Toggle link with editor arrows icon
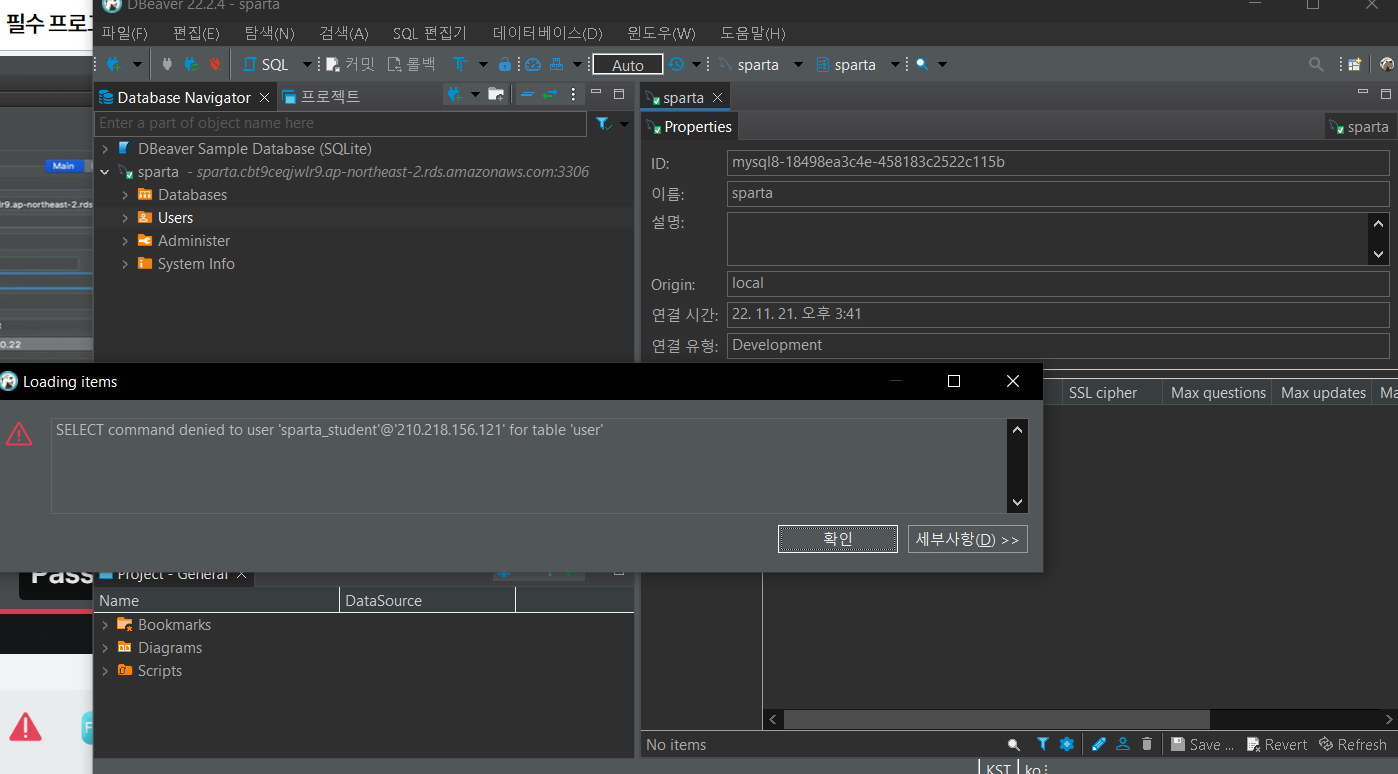This screenshot has width=1398, height=774. click(550, 94)
